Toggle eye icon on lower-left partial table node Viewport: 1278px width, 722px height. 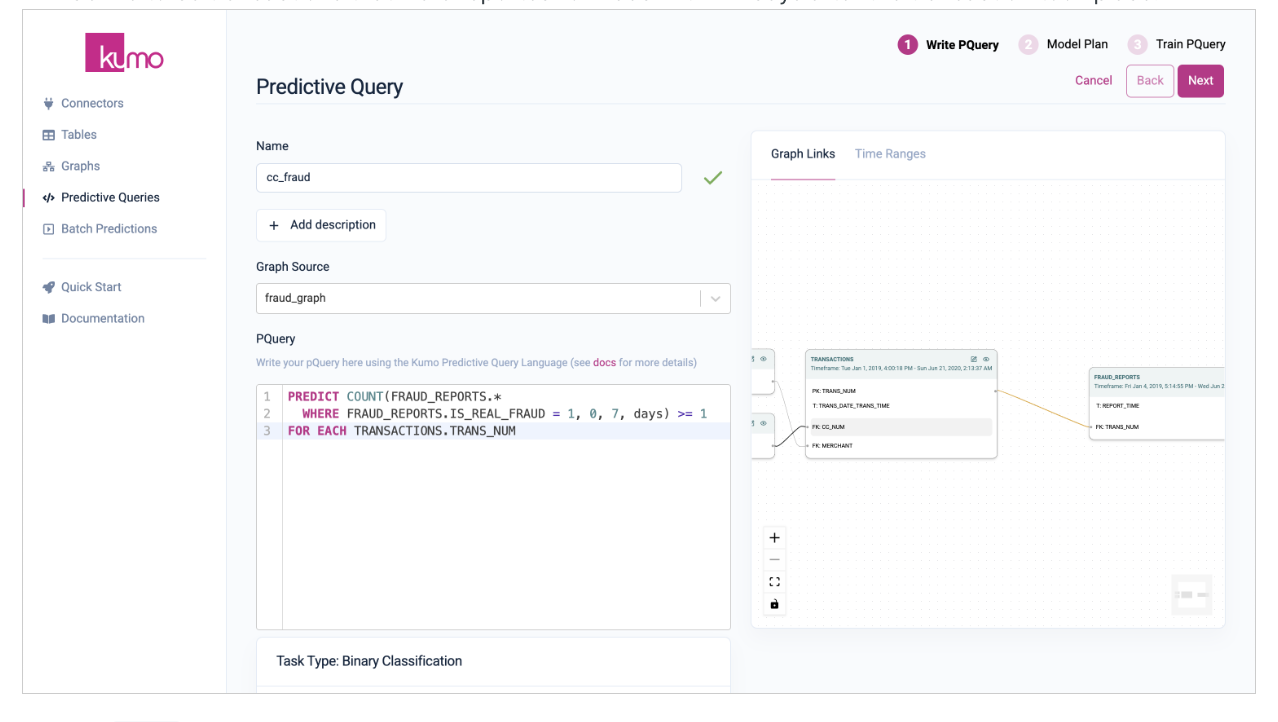(x=763, y=422)
